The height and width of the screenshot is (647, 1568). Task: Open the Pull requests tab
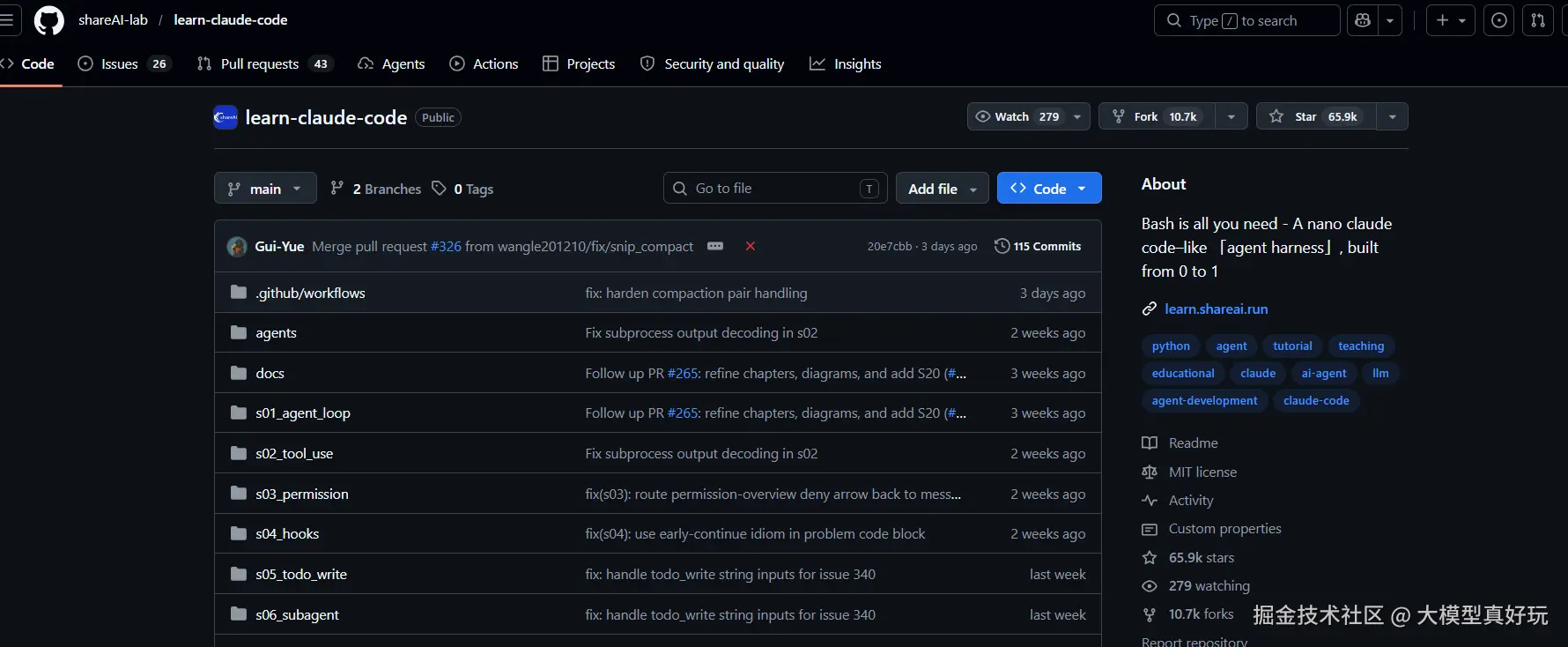pyautogui.click(x=265, y=63)
